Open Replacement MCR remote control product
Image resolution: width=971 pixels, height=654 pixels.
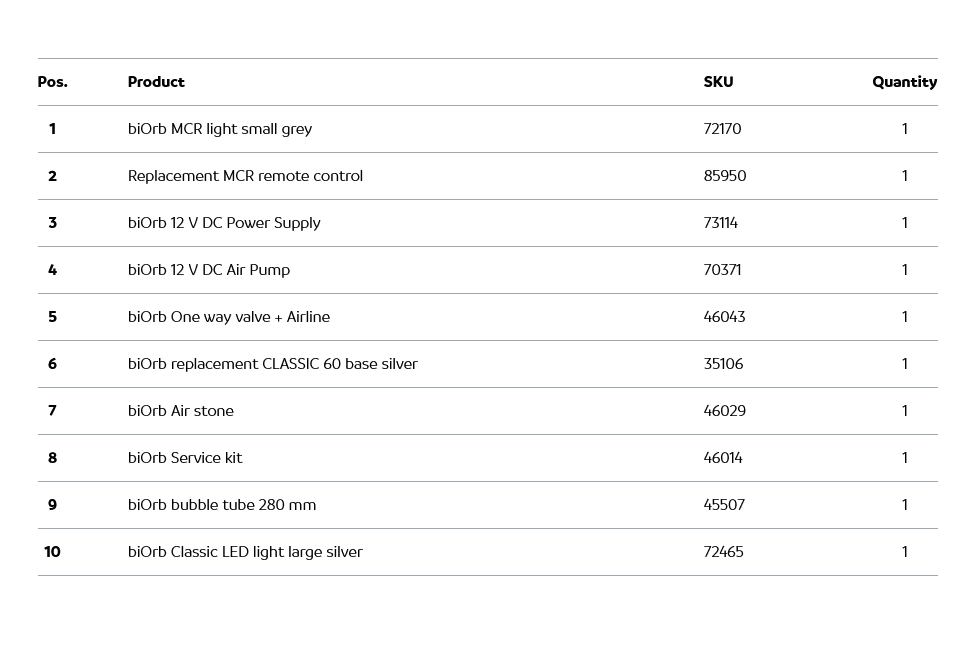[245, 176]
